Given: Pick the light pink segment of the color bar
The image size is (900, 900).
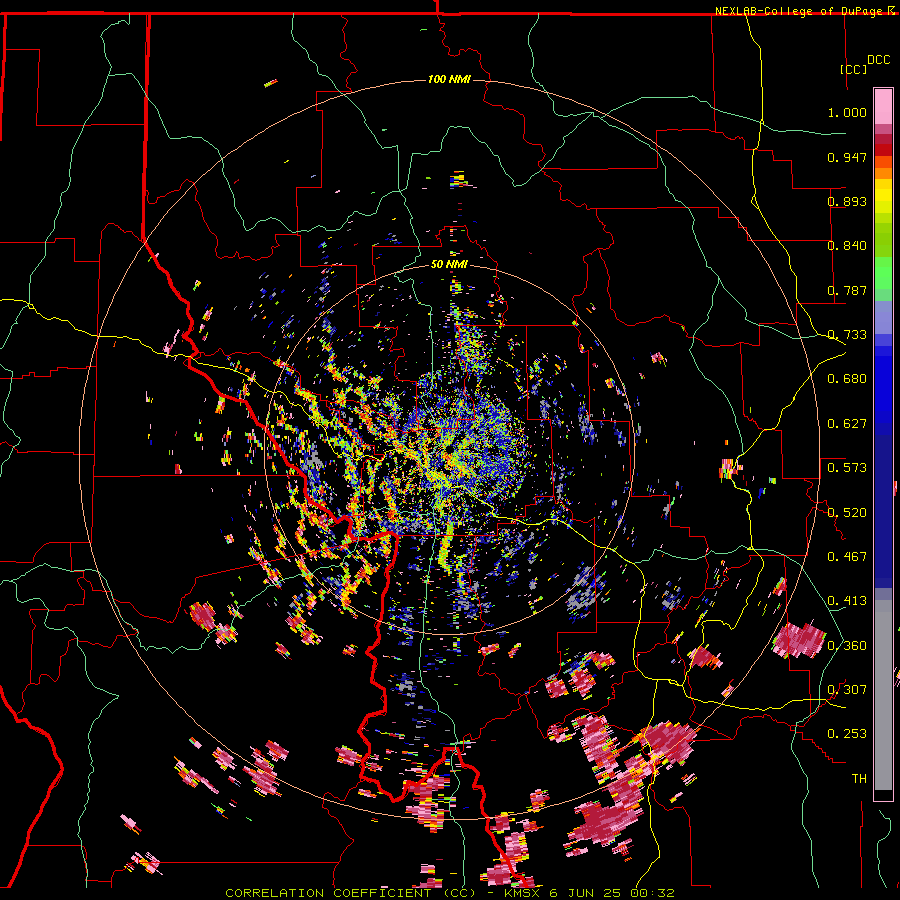Looking at the screenshot, I should (883, 106).
